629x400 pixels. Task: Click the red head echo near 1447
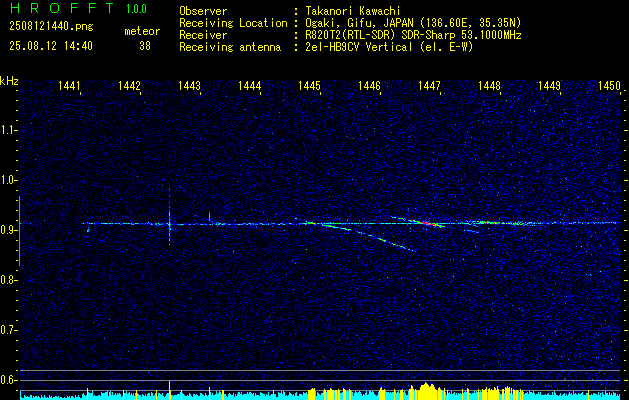(x=426, y=222)
